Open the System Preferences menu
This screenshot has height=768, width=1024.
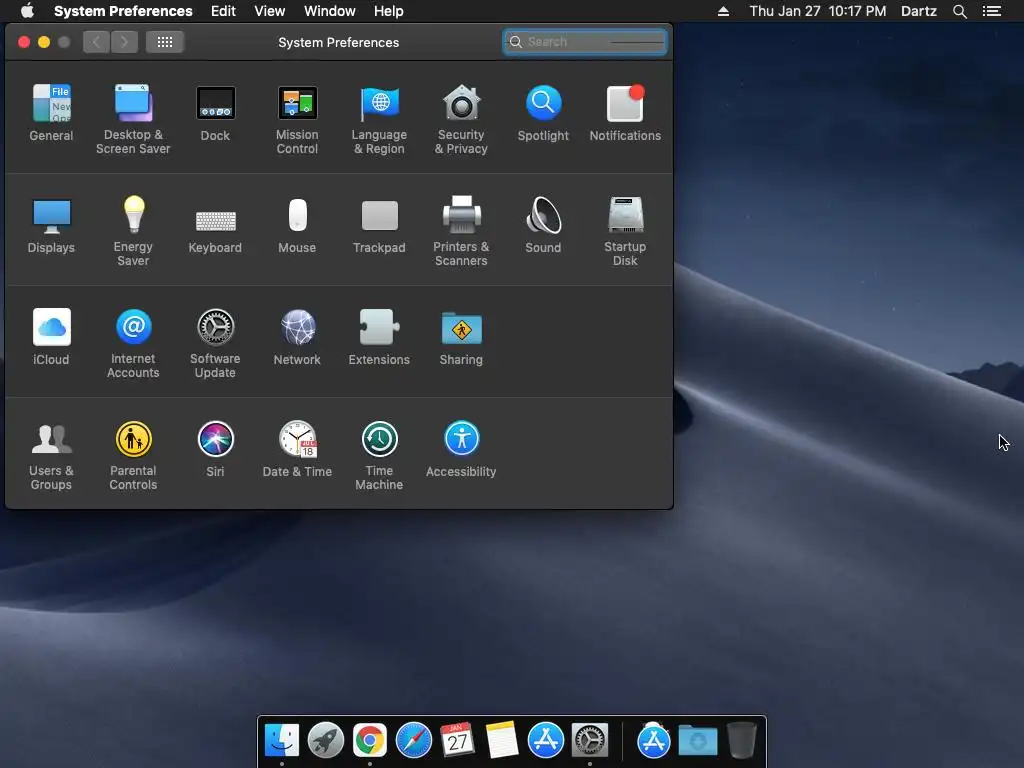coord(123,11)
